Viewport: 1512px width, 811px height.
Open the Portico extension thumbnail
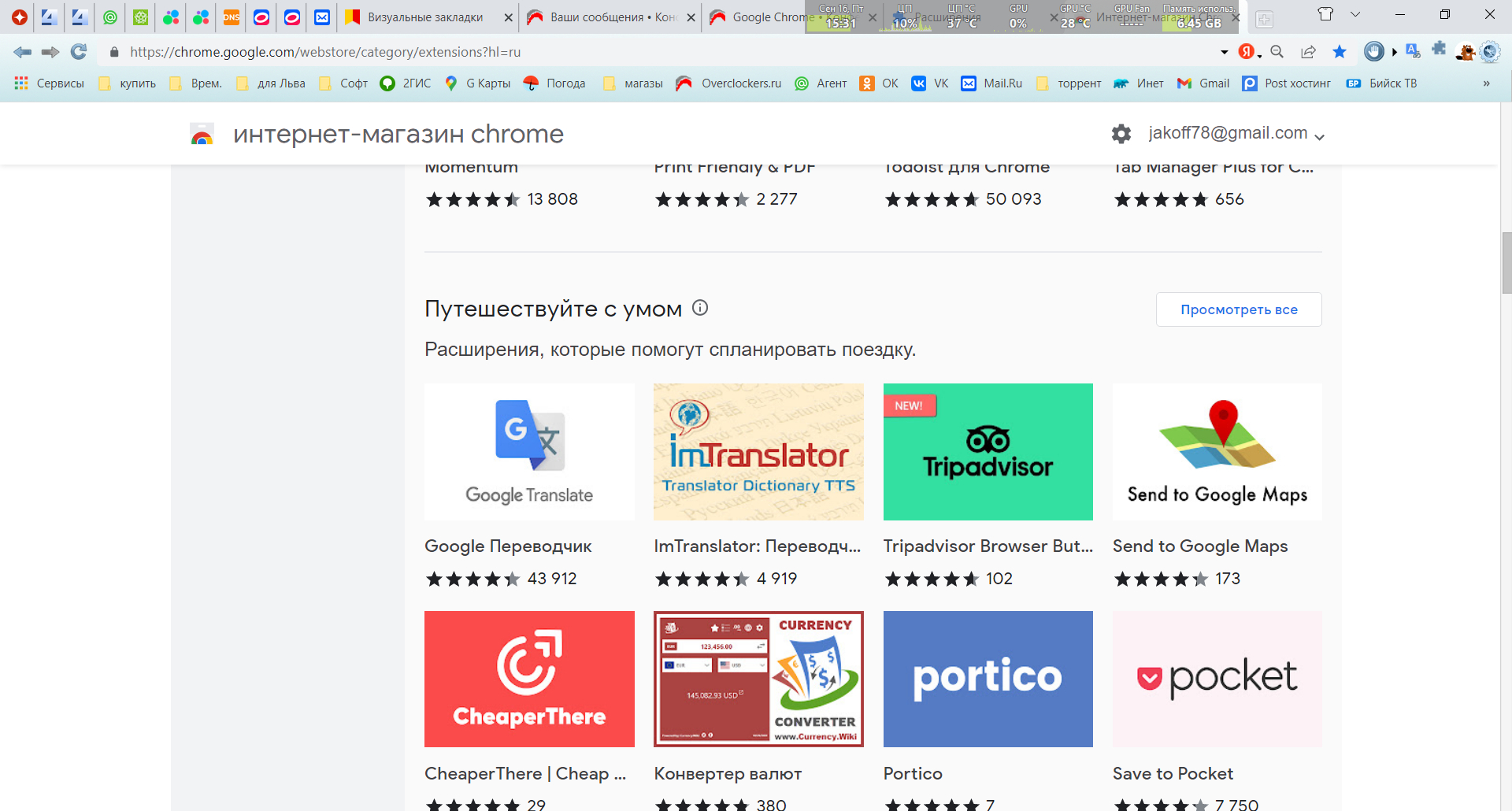click(x=988, y=679)
